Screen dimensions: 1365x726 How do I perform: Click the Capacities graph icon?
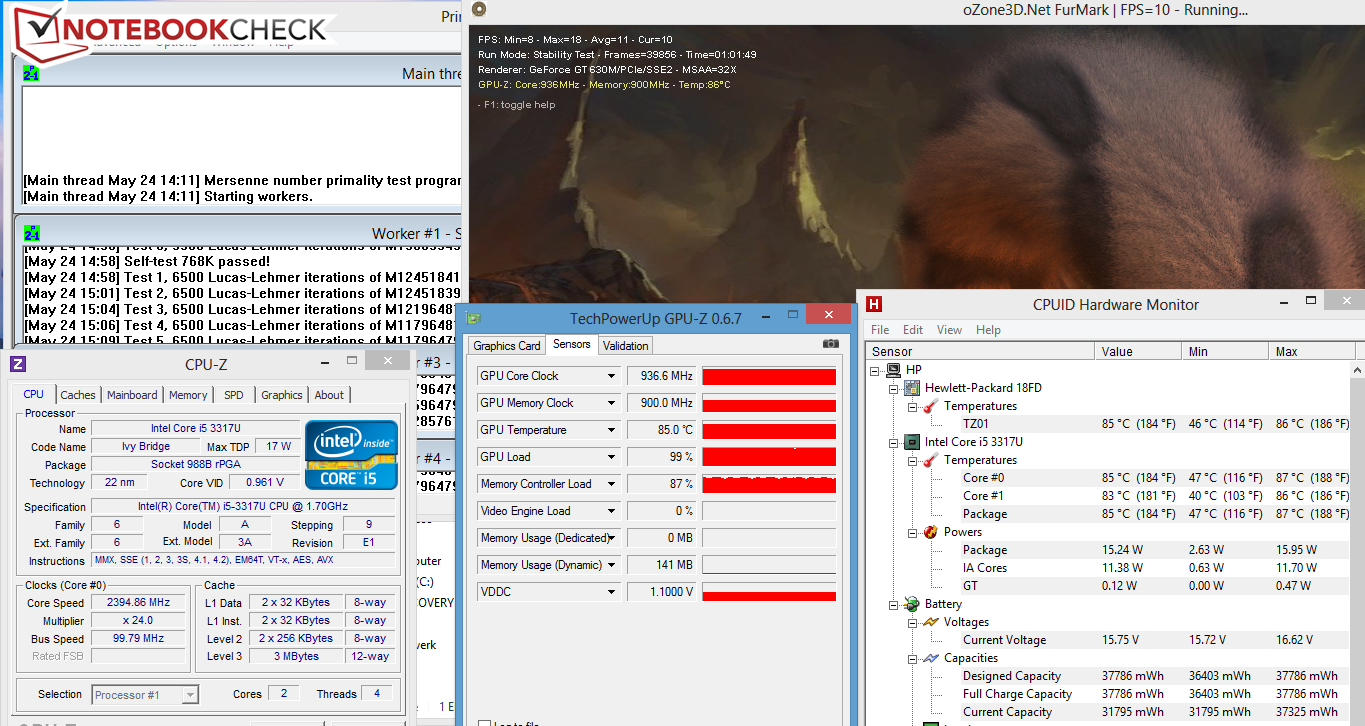(930, 658)
